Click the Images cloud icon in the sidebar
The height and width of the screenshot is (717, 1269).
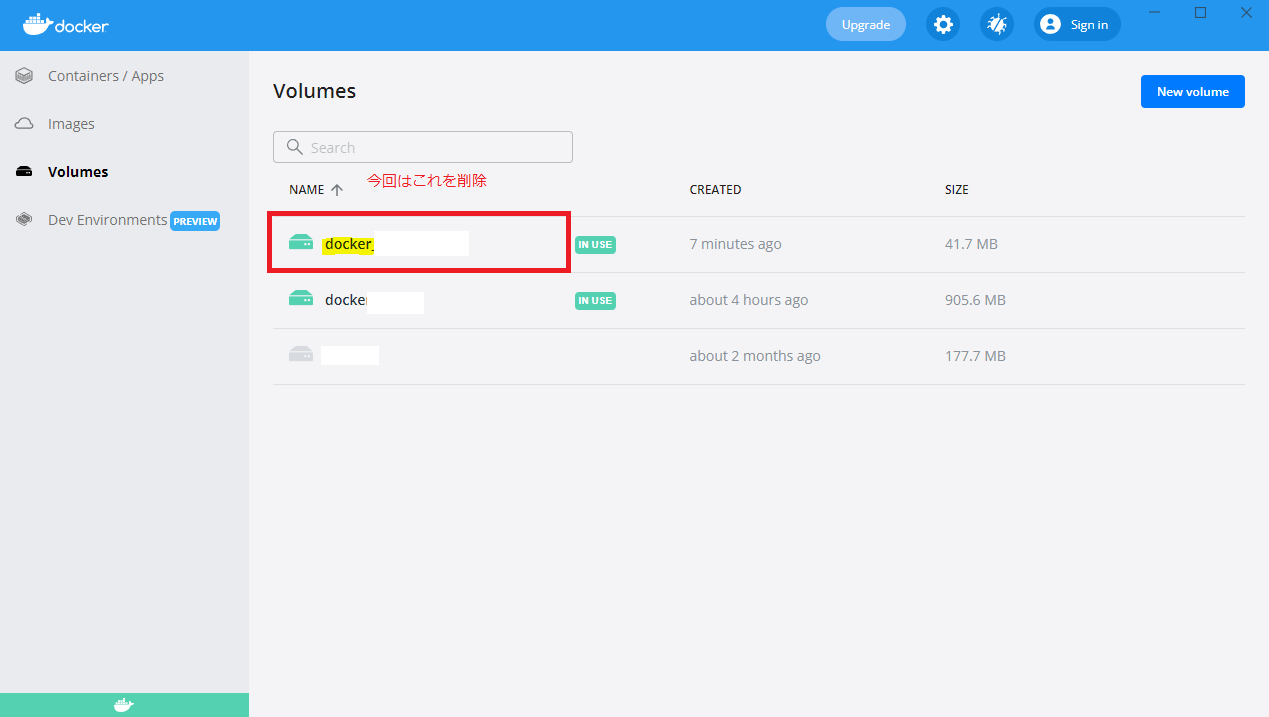23,123
